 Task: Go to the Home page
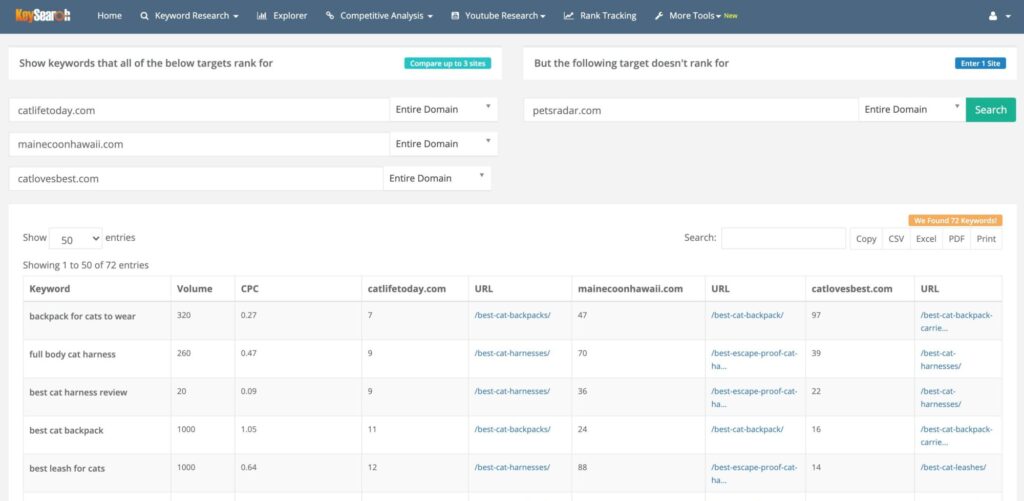tap(109, 16)
